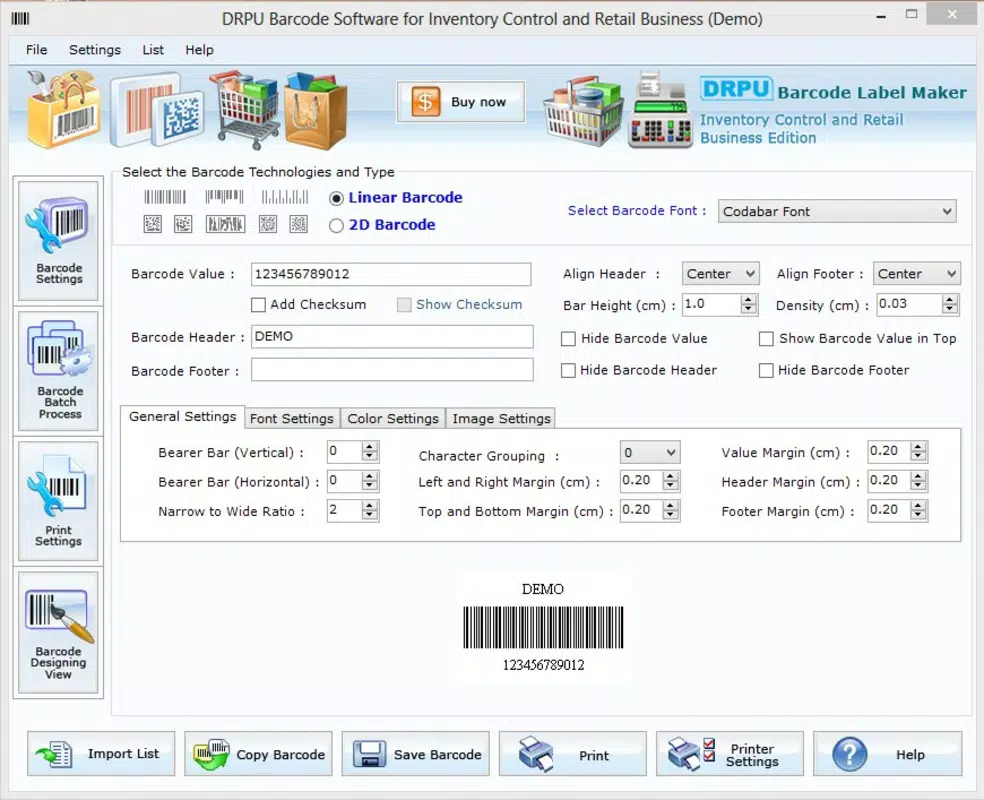Click the first 2D barcode sample icon
The height and width of the screenshot is (800, 984).
(152, 224)
